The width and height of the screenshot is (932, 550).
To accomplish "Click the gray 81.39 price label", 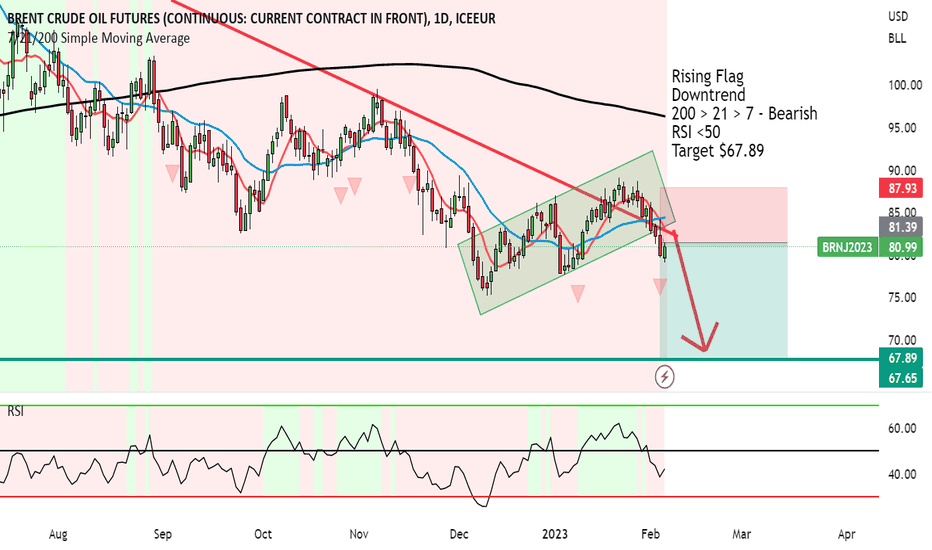I will (x=901, y=227).
